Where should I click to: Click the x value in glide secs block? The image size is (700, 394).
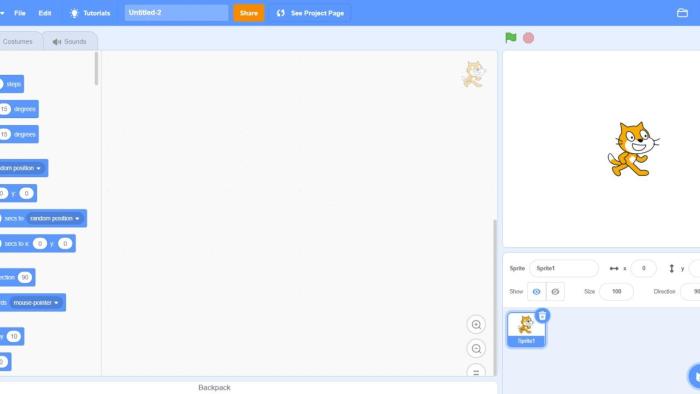pyautogui.click(x=40, y=244)
